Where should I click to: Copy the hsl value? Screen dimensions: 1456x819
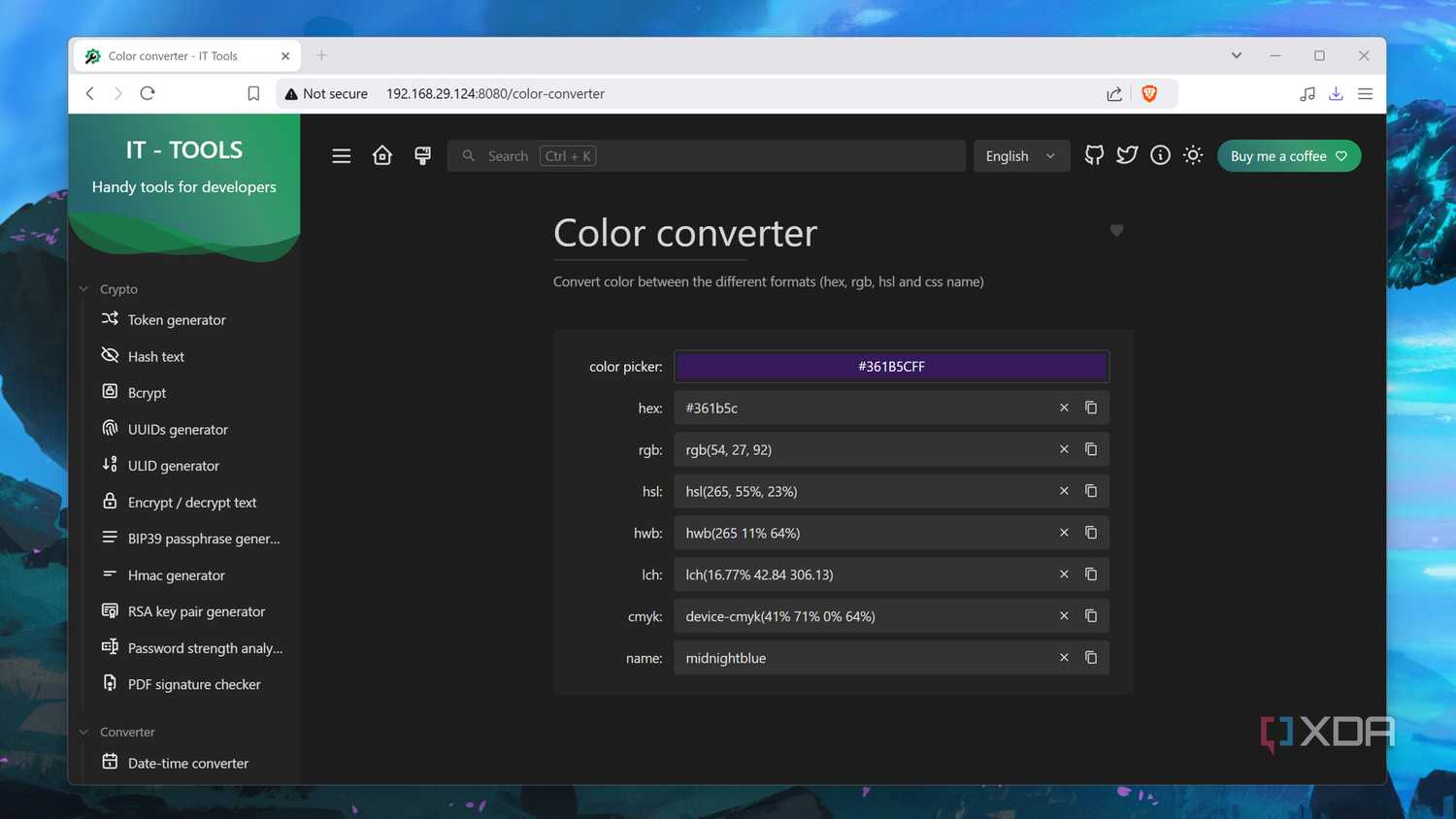click(x=1091, y=491)
